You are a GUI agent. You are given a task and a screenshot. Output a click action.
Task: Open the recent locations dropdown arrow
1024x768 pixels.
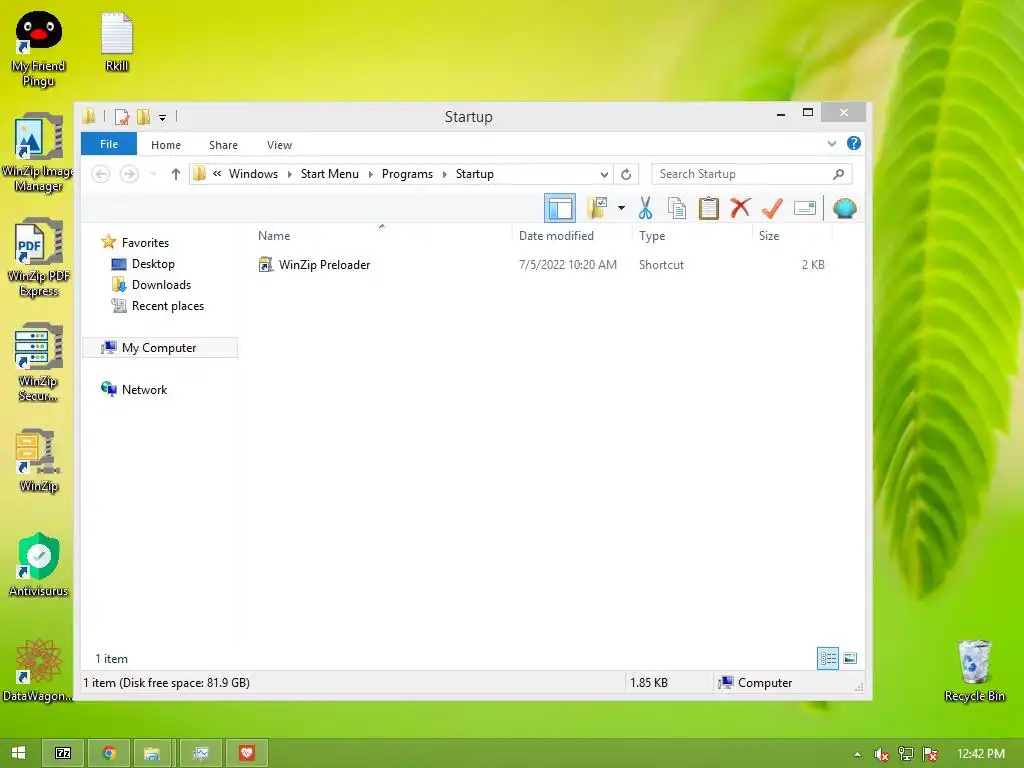153,174
